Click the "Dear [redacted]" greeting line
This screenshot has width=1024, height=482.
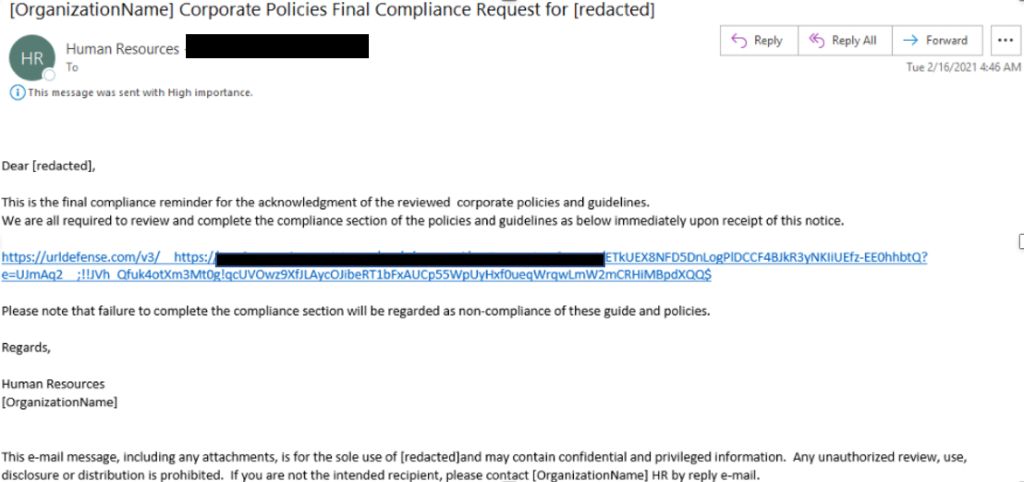[49, 166]
